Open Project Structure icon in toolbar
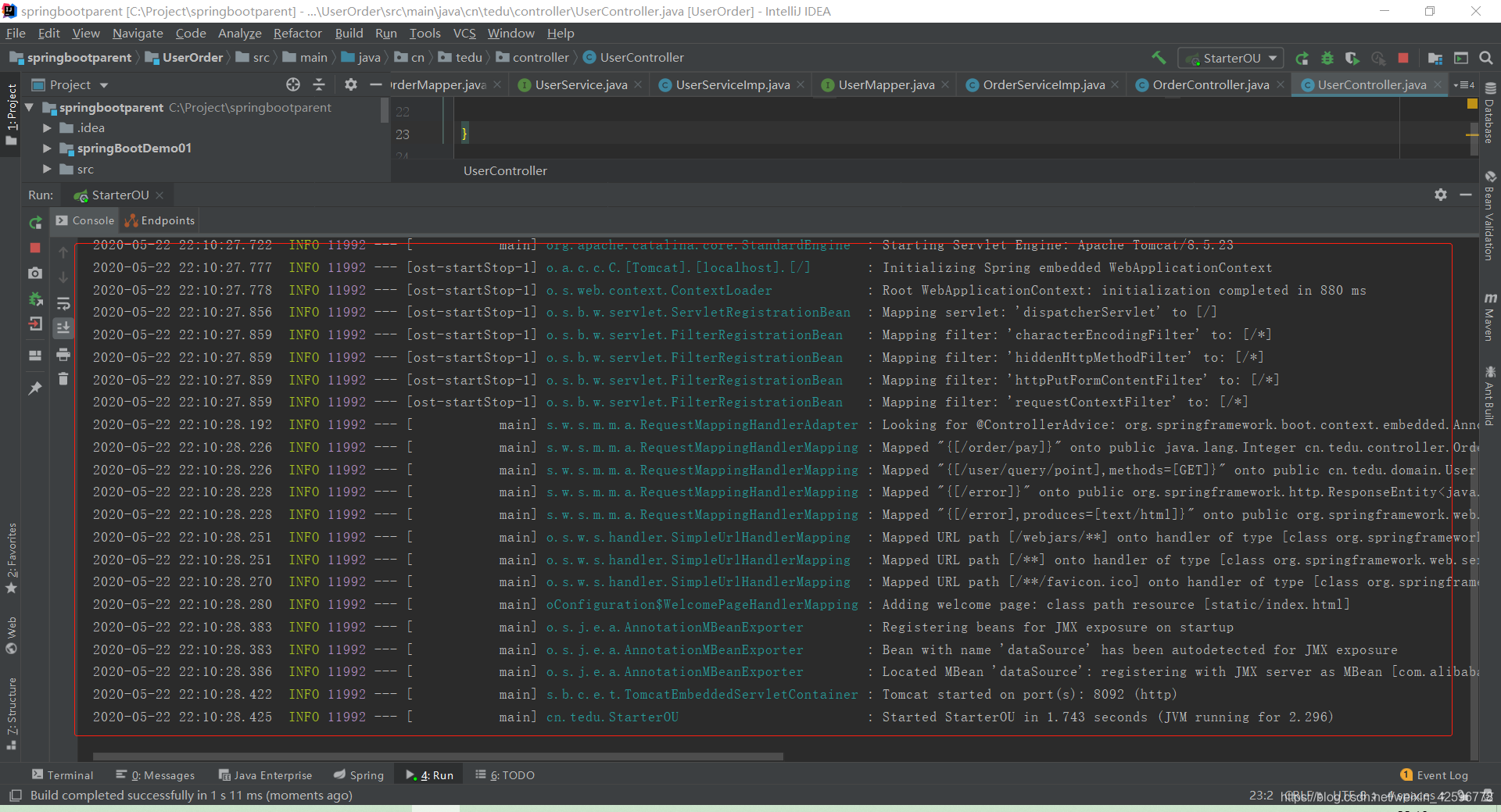 click(x=1435, y=58)
